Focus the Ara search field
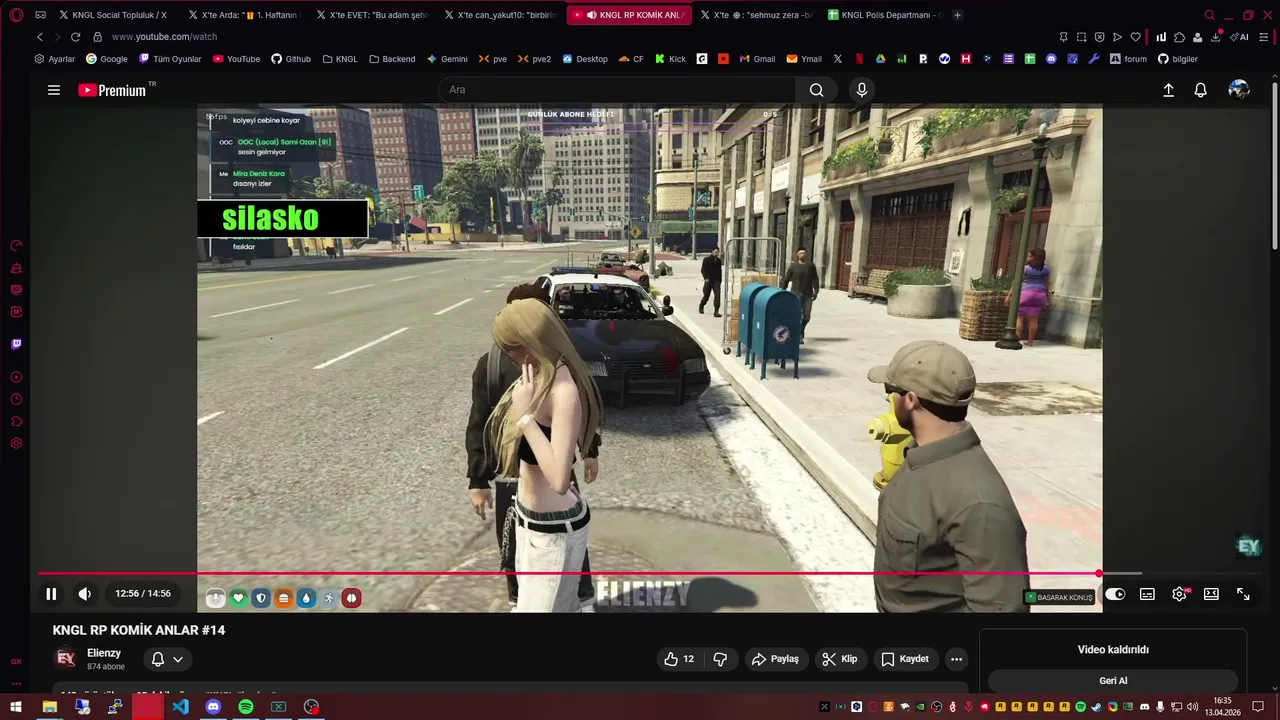Screen dimensions: 1280x720 [617, 90]
